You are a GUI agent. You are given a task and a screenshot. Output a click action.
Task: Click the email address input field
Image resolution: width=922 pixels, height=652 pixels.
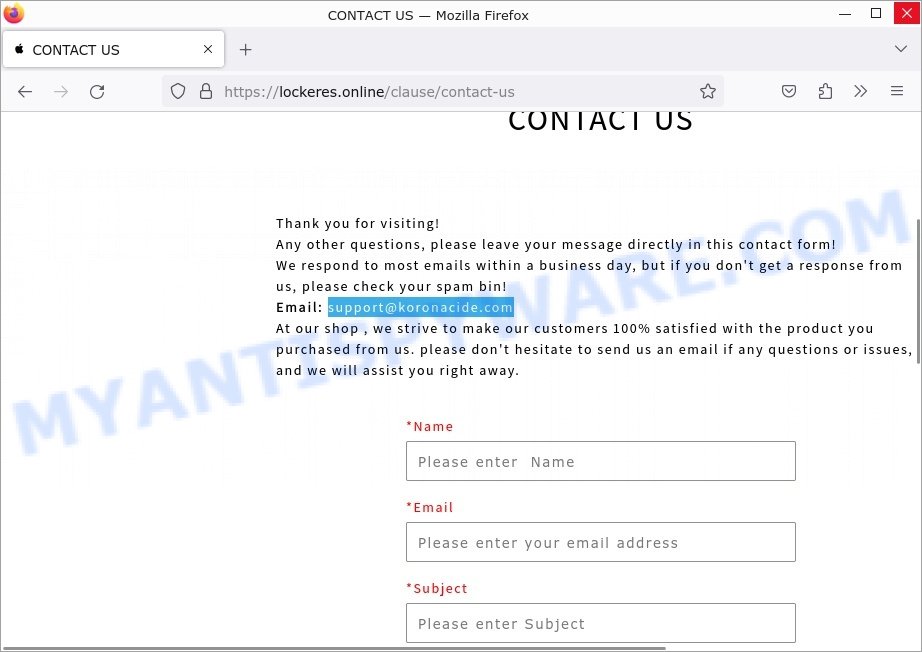[x=600, y=542]
